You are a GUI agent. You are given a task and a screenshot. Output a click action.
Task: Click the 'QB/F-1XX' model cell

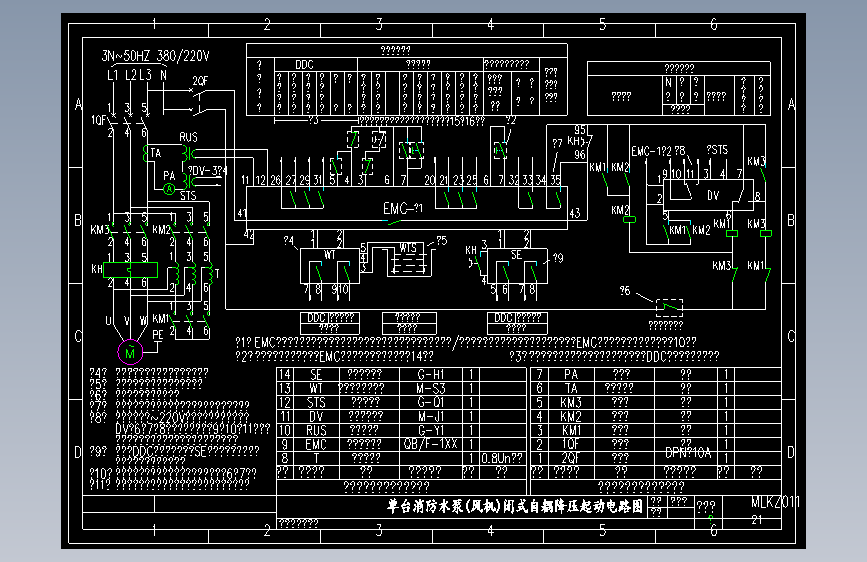(431, 444)
